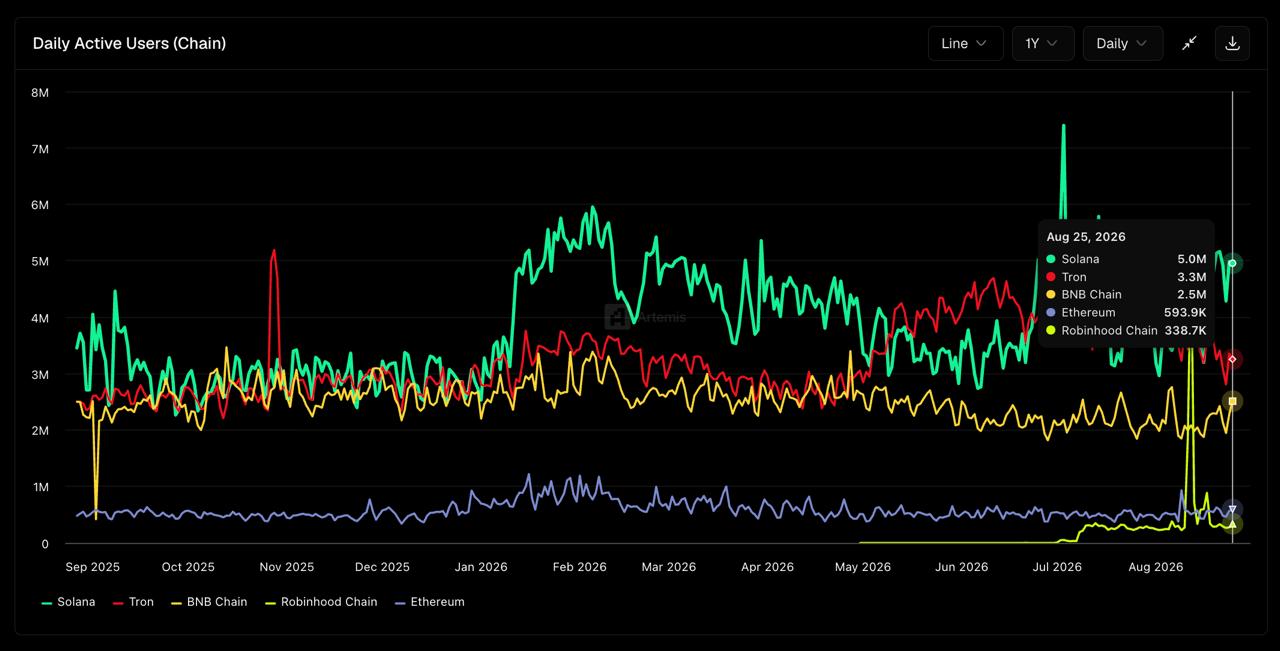
Task: Click the 5M y-axis label
Action: 40,261
